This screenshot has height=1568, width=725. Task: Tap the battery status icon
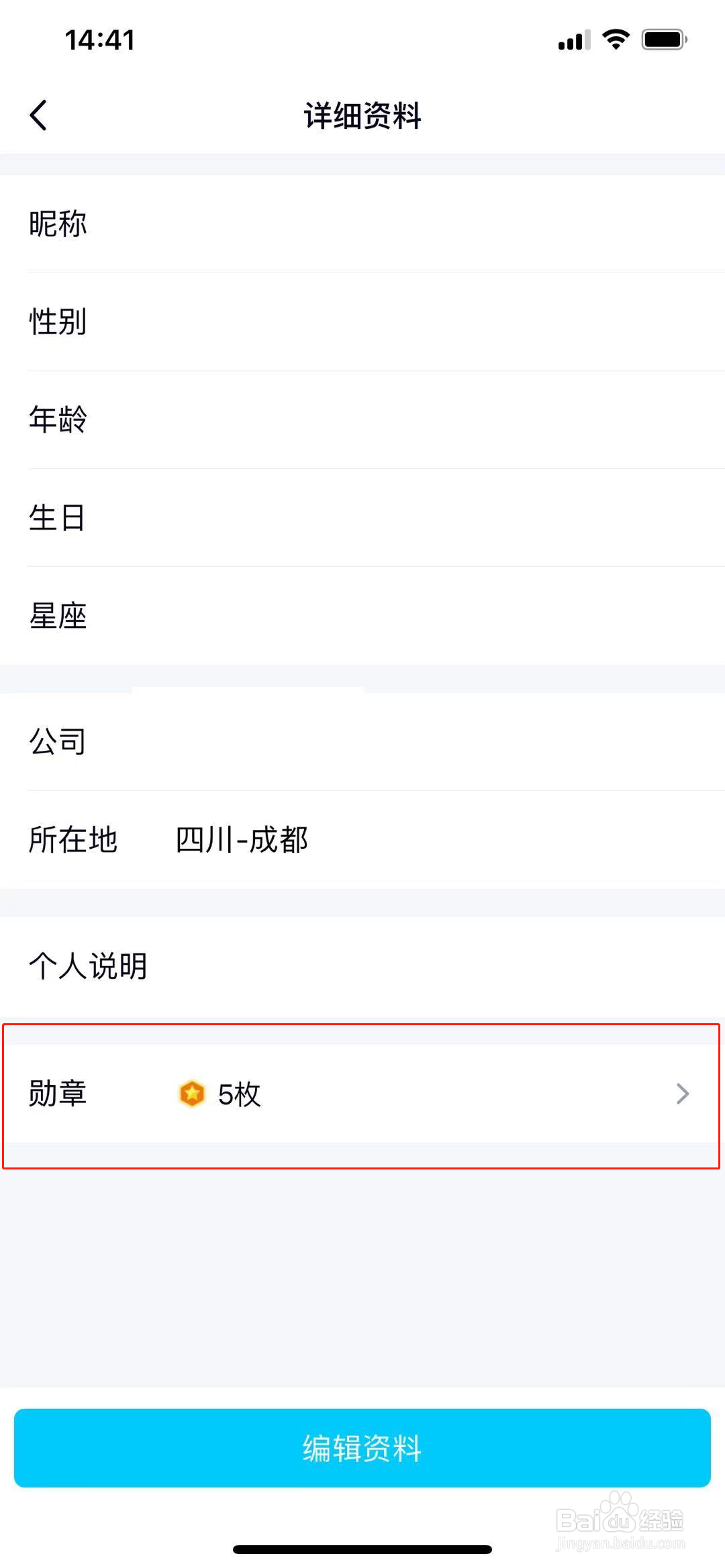click(664, 40)
